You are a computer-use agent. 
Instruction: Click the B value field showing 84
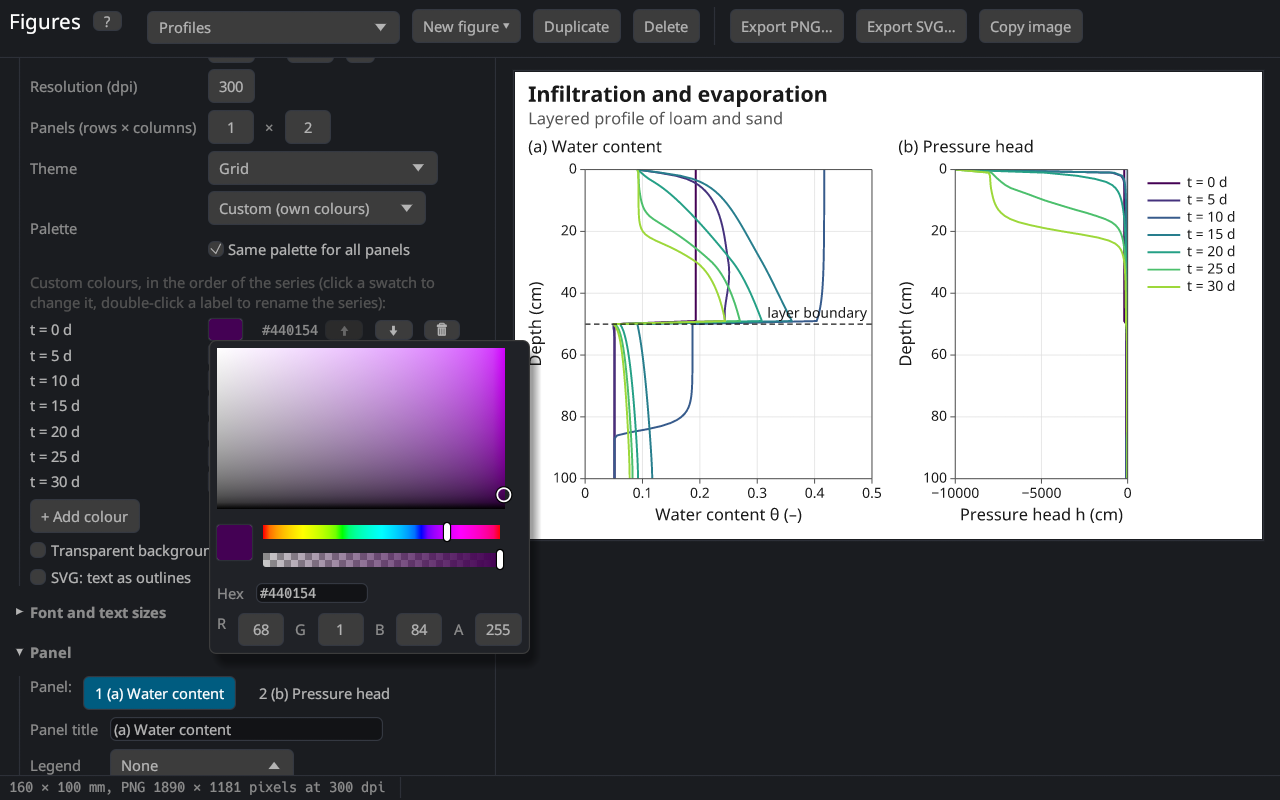419,629
